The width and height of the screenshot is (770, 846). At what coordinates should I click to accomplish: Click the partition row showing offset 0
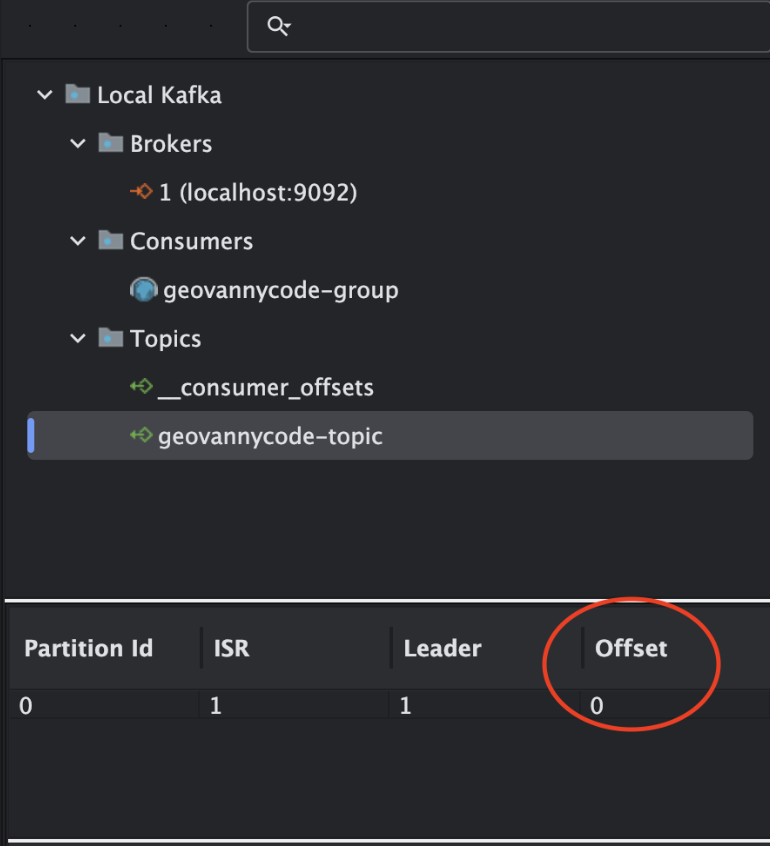click(300, 706)
